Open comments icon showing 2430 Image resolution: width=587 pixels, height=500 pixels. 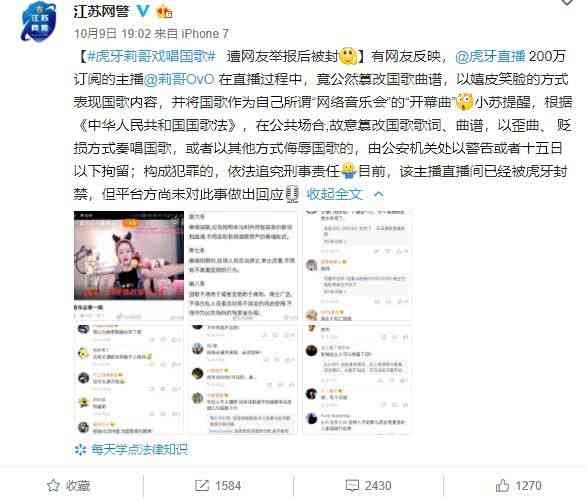tap(352, 486)
